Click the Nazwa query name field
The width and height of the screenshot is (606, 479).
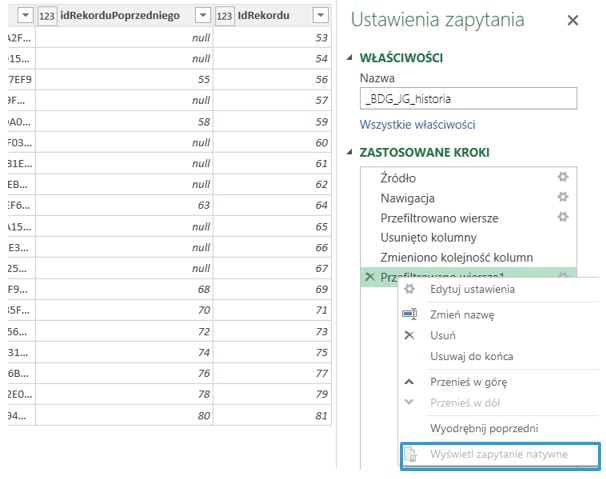click(467, 98)
